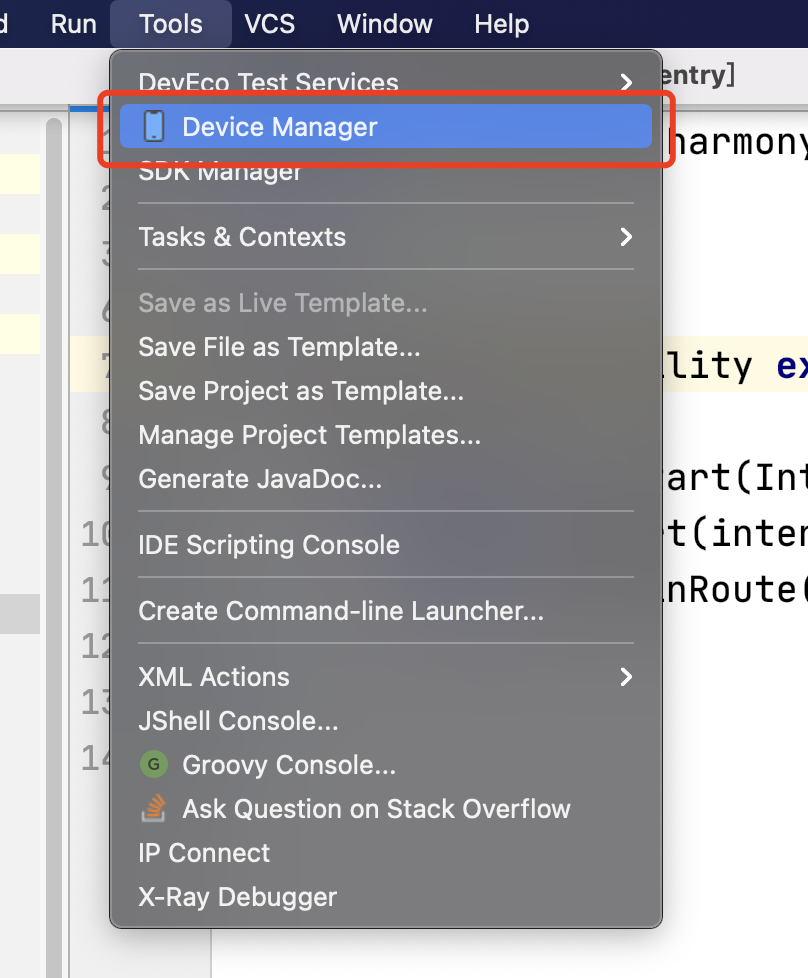The width and height of the screenshot is (808, 978).
Task: Open the Run menu
Action: pos(72,24)
